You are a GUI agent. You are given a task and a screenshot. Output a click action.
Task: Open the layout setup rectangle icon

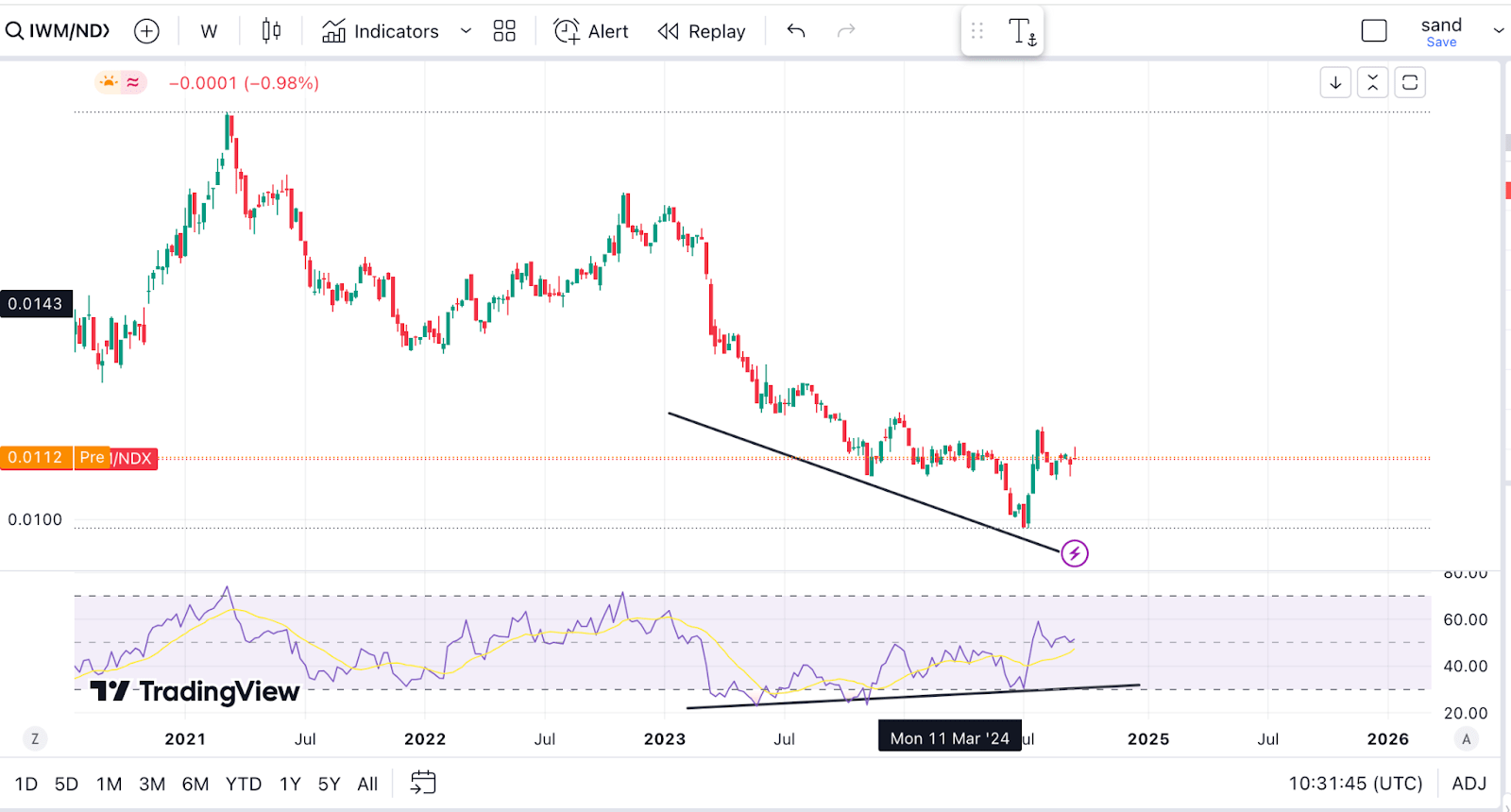(1374, 31)
